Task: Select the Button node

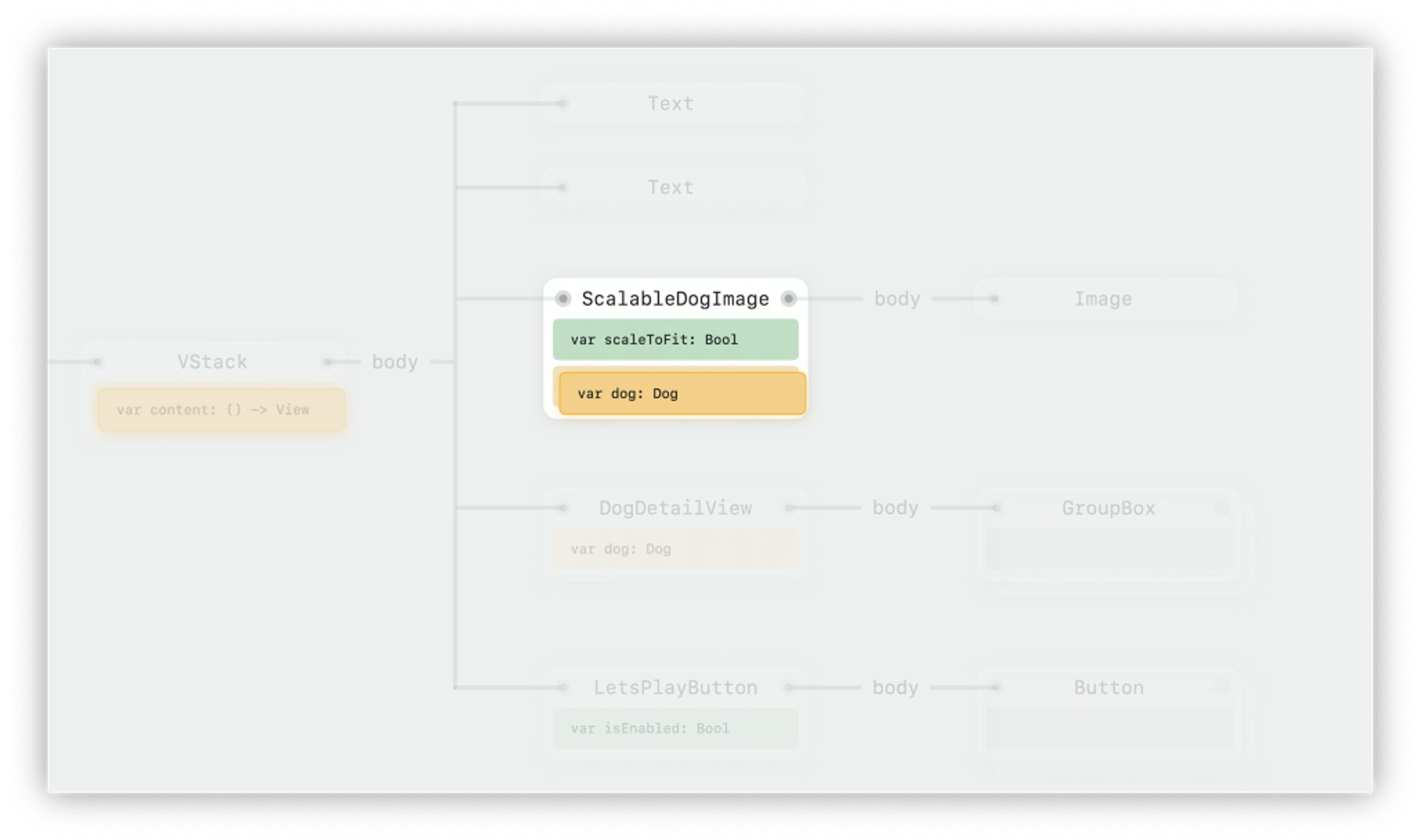Action: [1108, 687]
